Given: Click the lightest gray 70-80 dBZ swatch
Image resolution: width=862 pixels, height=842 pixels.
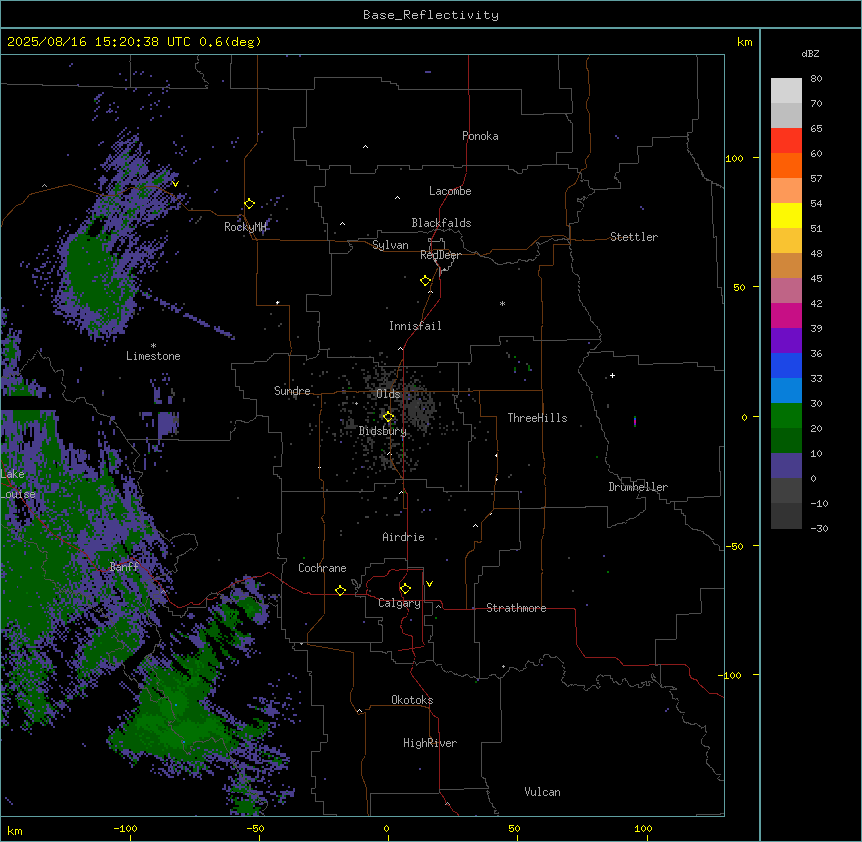Looking at the screenshot, I should click(x=786, y=90).
